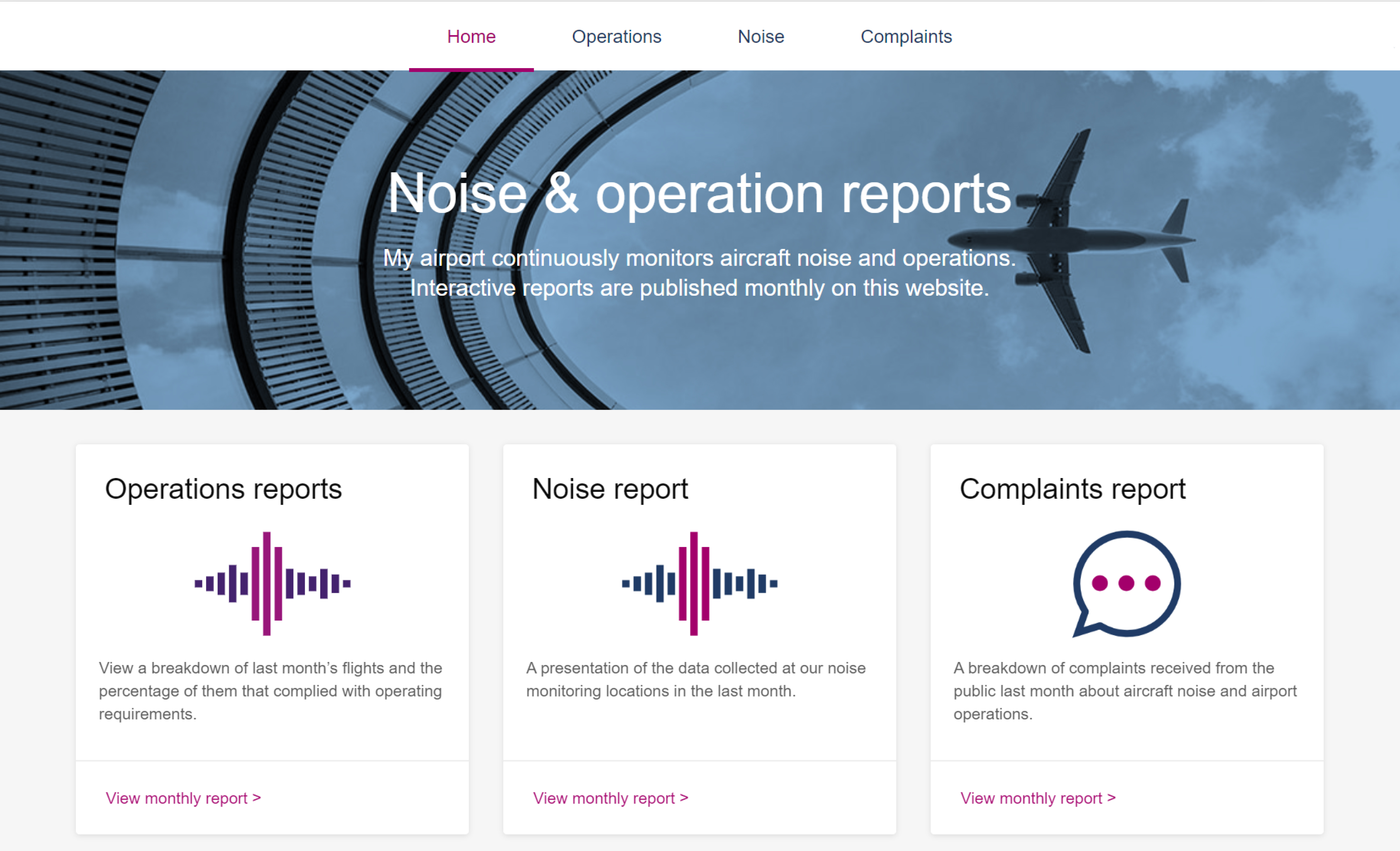Follow Complaints report's View monthly report link

pyautogui.click(x=1038, y=798)
